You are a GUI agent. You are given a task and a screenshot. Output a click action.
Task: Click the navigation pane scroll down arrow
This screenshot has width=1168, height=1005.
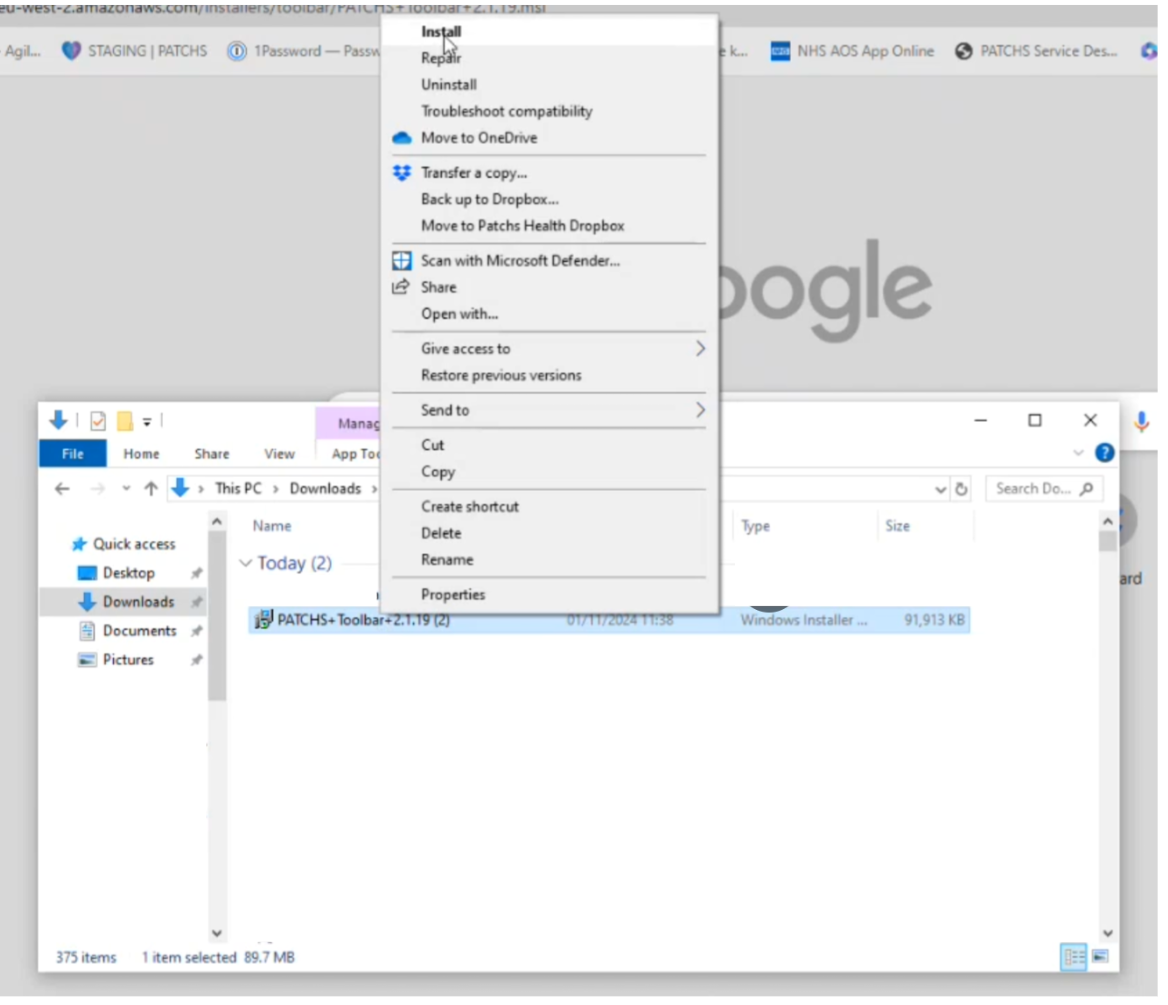[217, 934]
